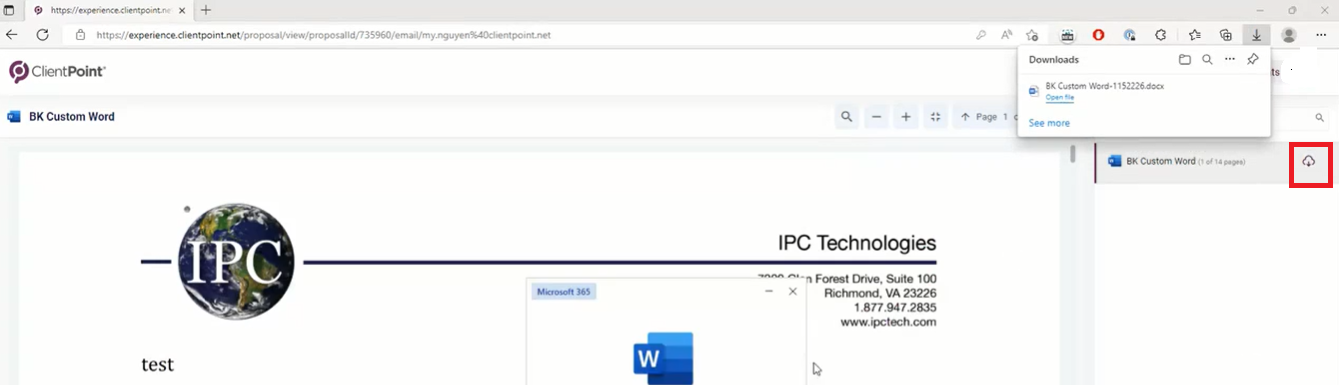Minimize the Microsoft 365 splash window
This screenshot has width=1339, height=385.
768,291
